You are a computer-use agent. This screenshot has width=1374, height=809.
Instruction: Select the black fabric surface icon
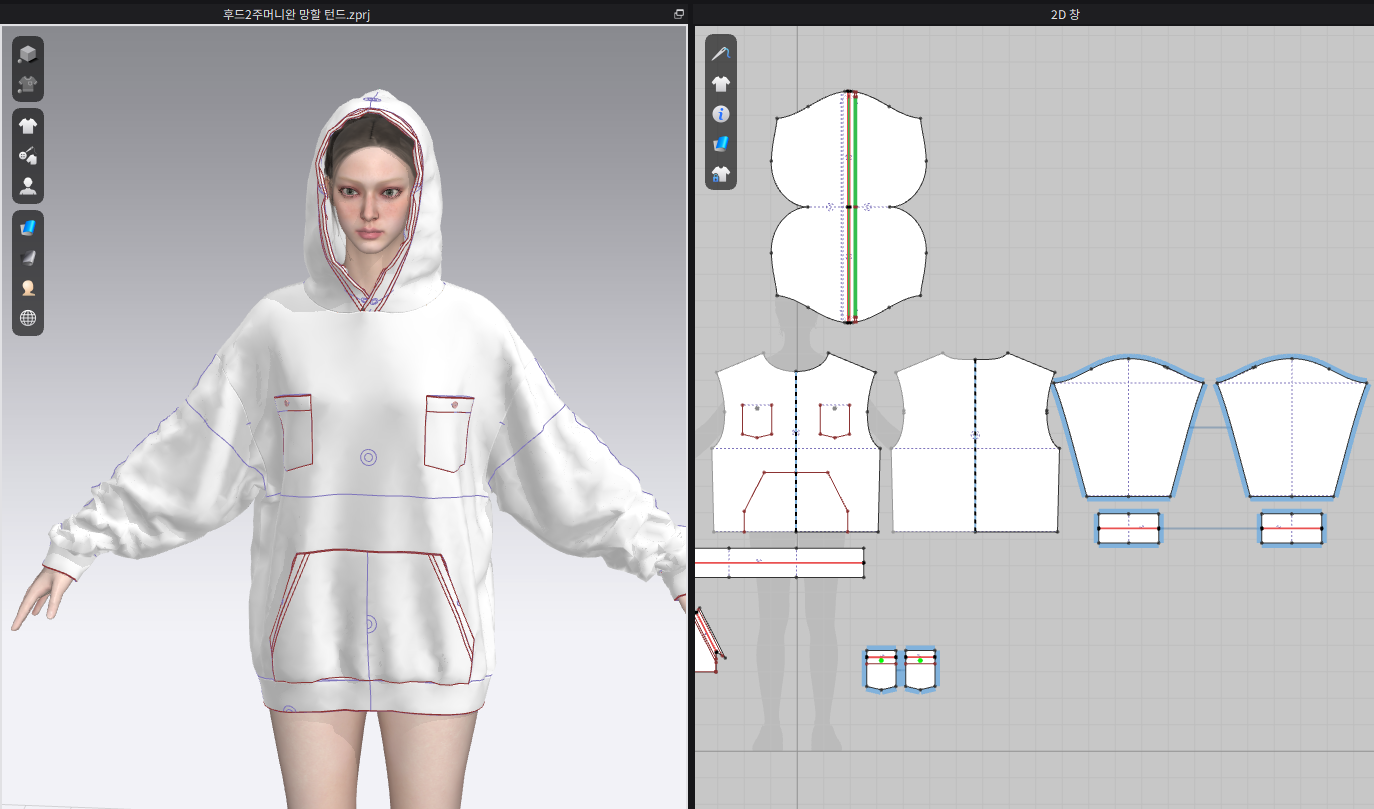28,258
